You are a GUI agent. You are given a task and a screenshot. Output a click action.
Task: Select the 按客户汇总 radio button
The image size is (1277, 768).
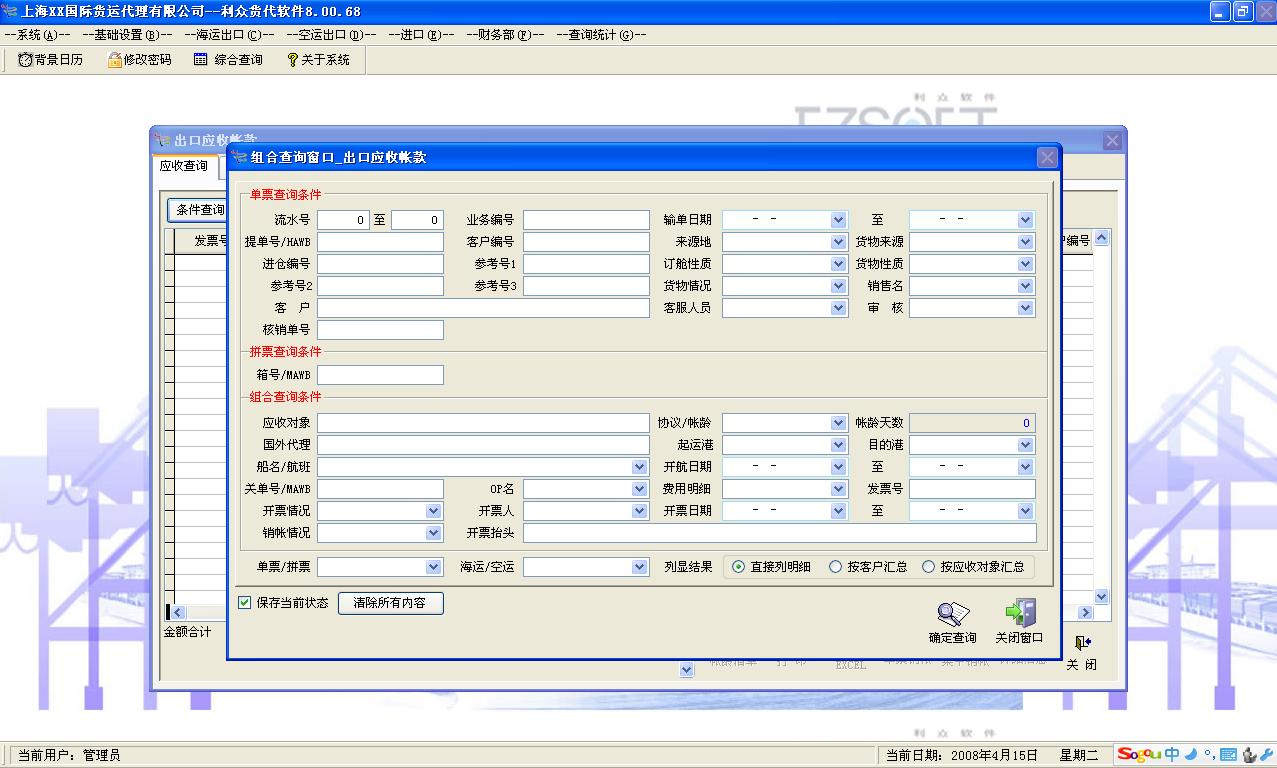(x=835, y=567)
